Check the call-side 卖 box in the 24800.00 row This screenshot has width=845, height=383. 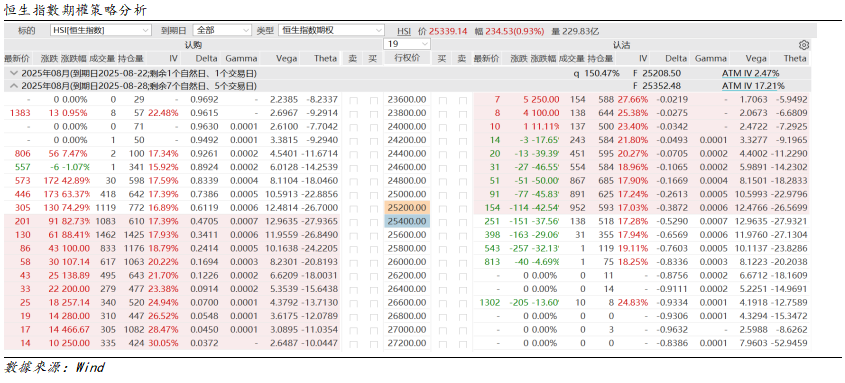(353, 181)
